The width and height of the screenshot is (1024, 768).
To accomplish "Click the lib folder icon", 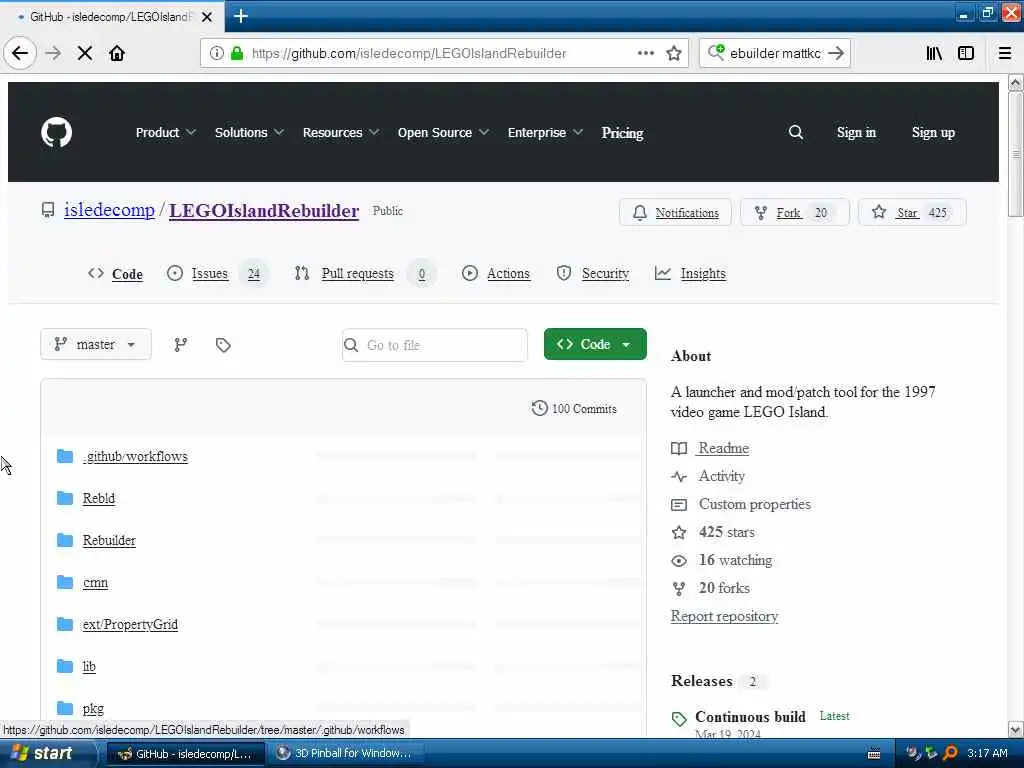I will coord(65,666).
